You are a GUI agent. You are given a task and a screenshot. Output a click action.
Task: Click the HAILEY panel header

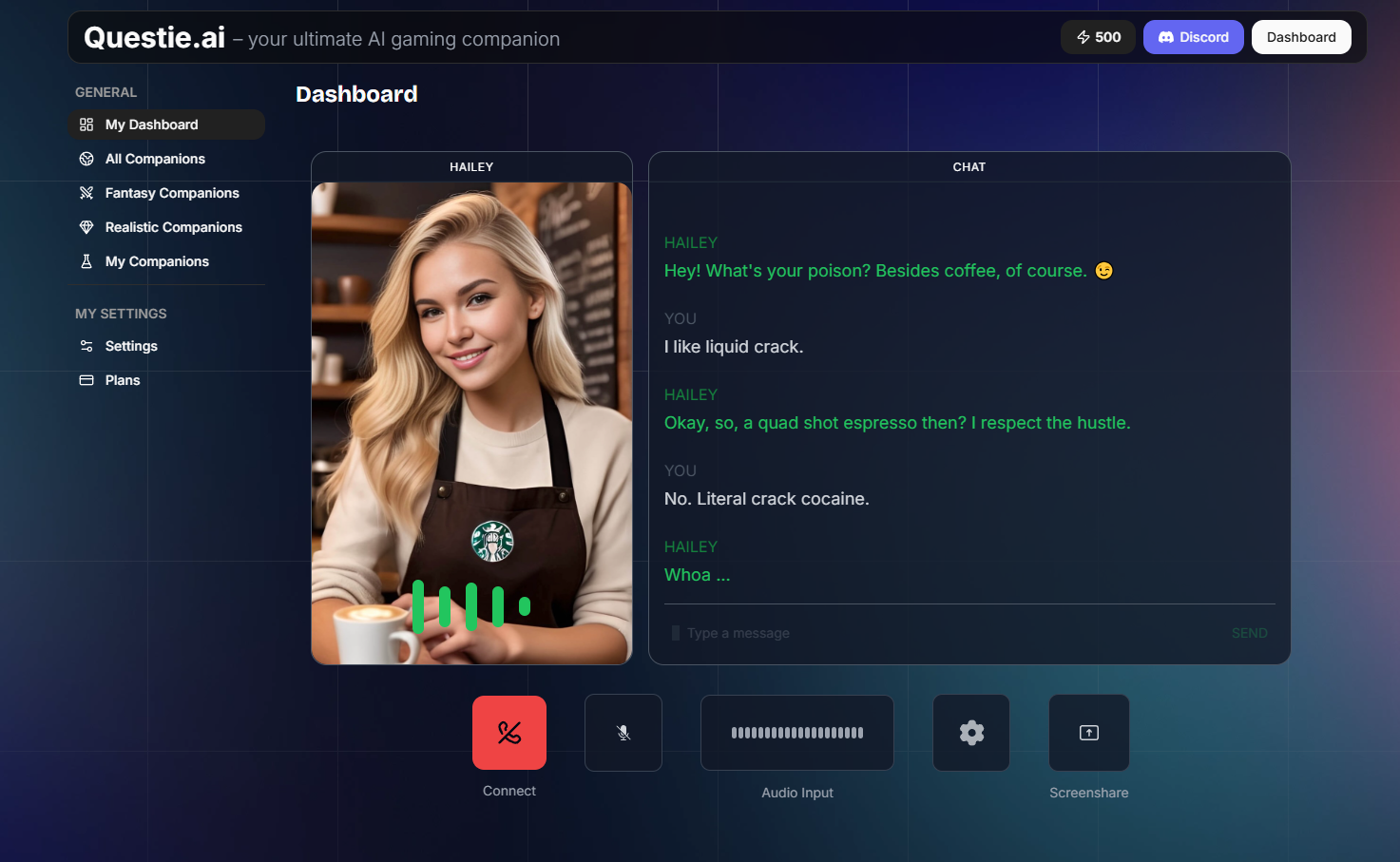click(471, 166)
